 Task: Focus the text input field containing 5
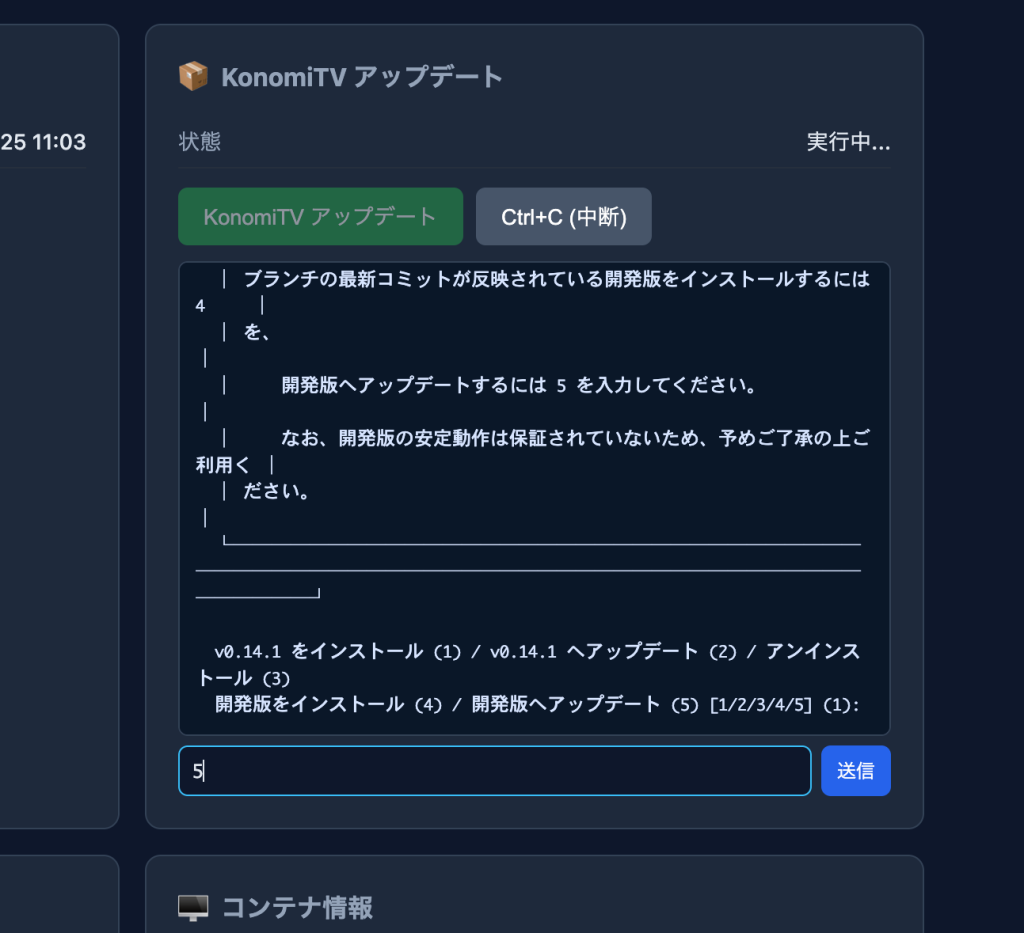pos(495,770)
